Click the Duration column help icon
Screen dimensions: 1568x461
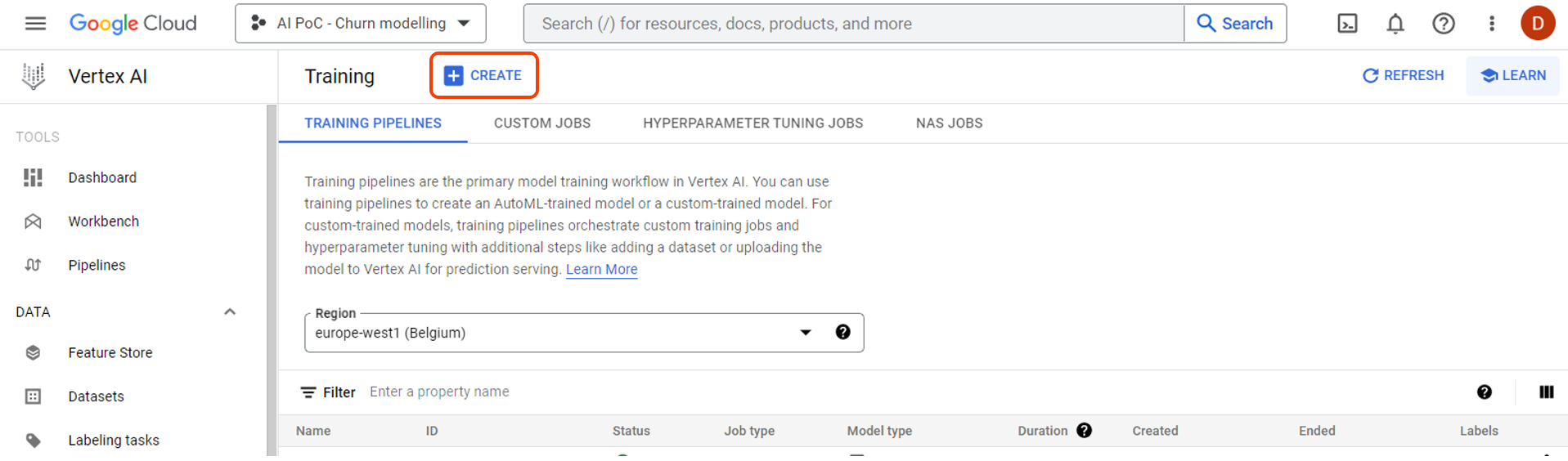pos(1085,431)
